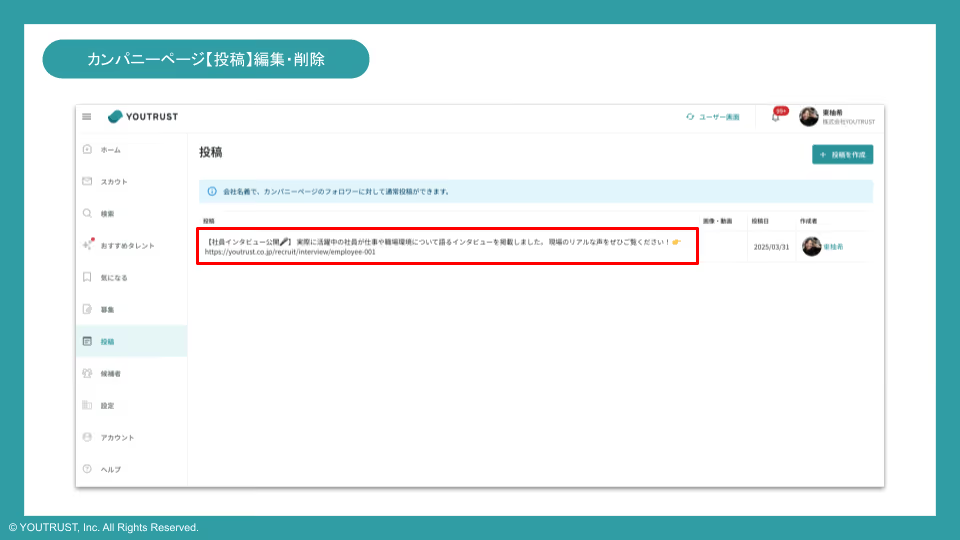Click the YOUTRUST logo
Screen dimensions: 960x540
point(143,117)
